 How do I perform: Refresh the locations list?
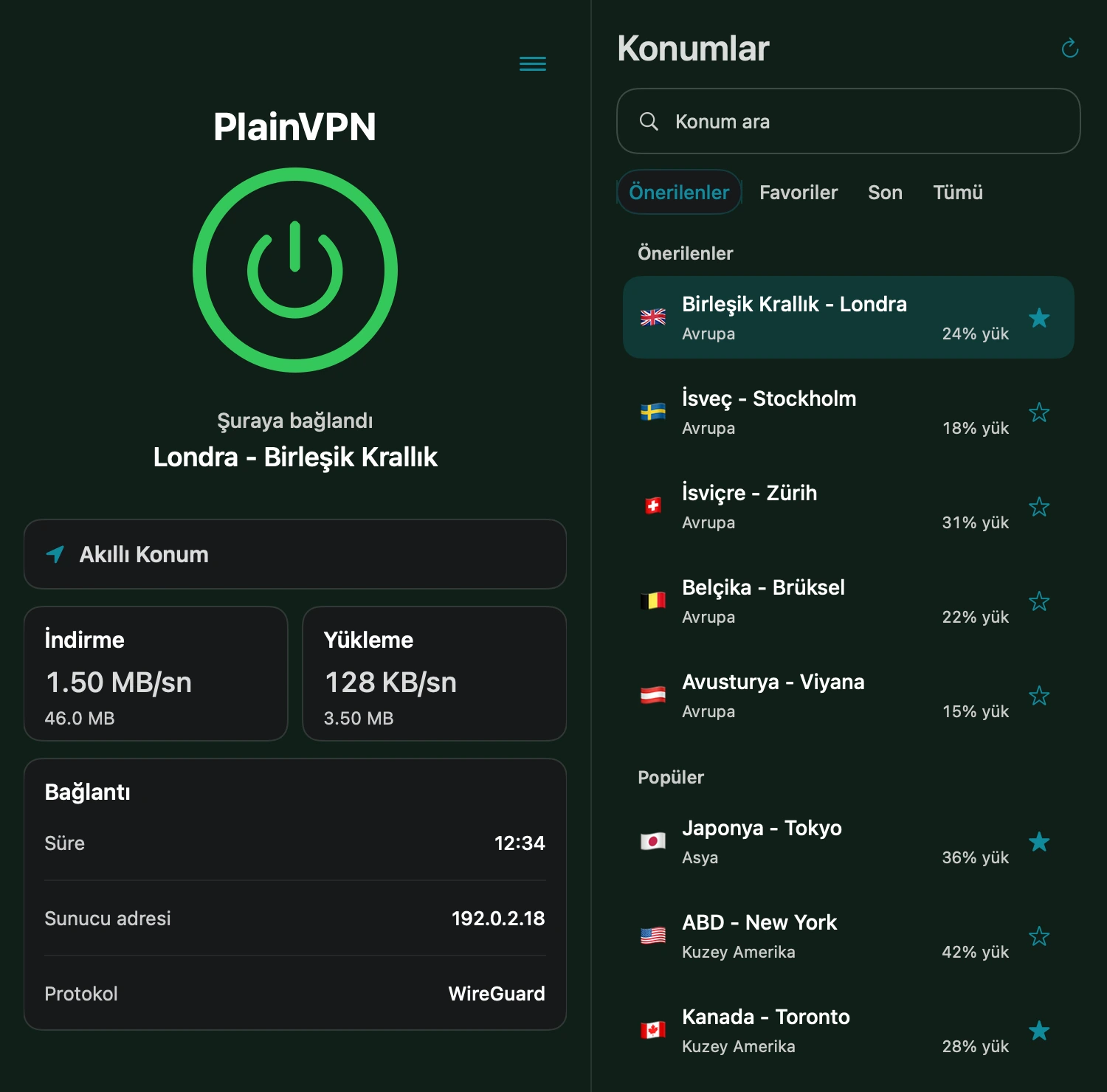(x=1069, y=49)
